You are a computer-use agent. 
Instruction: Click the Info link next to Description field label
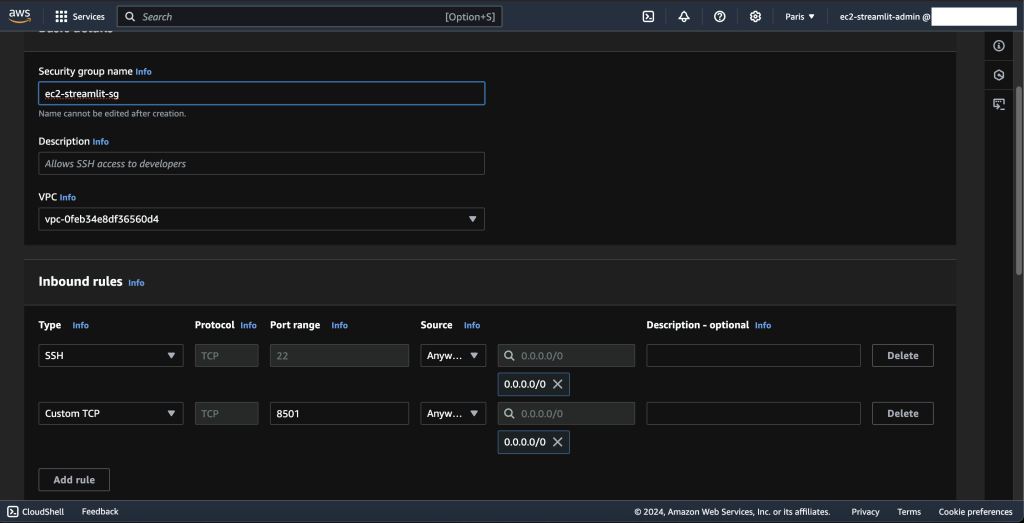tap(101, 142)
